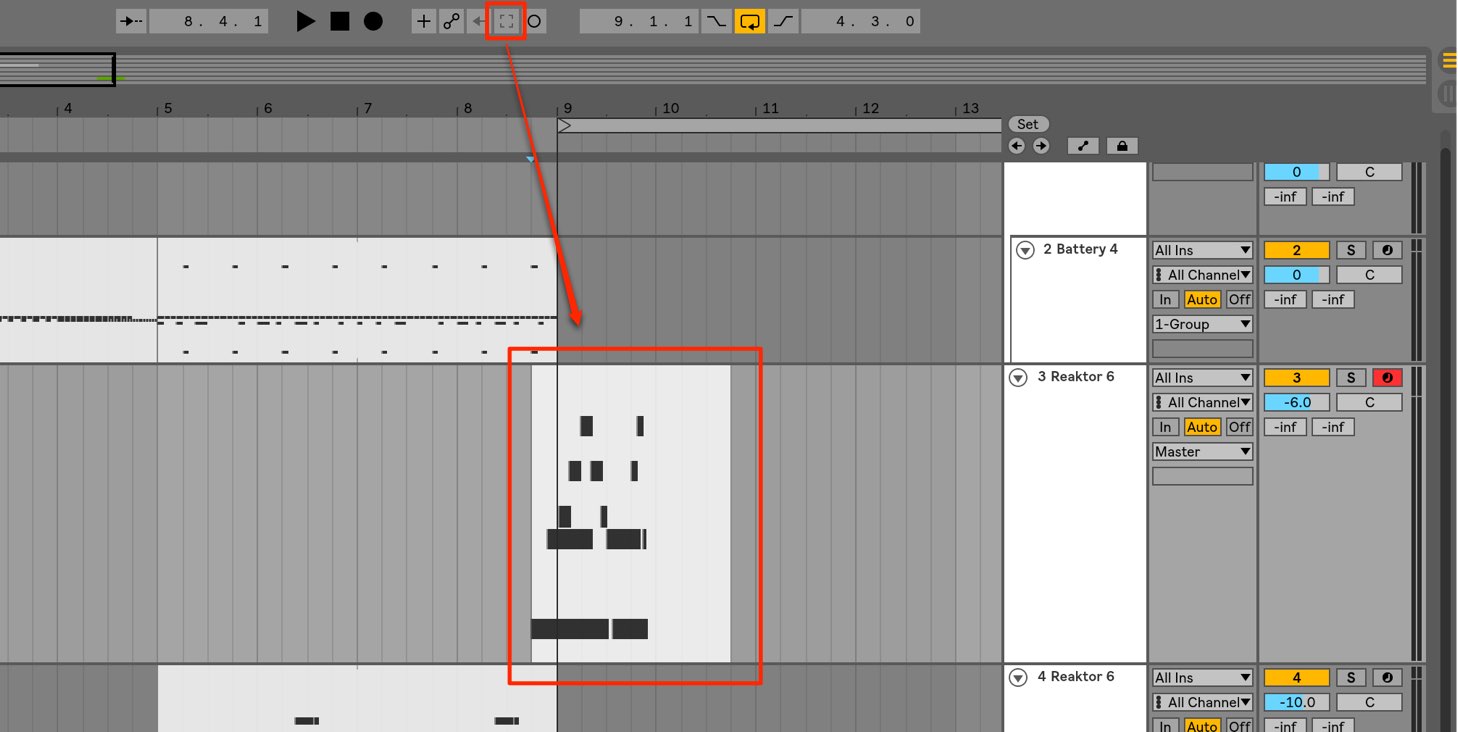
Task: Click the pan C control on Battery 4
Action: (x=1369, y=275)
